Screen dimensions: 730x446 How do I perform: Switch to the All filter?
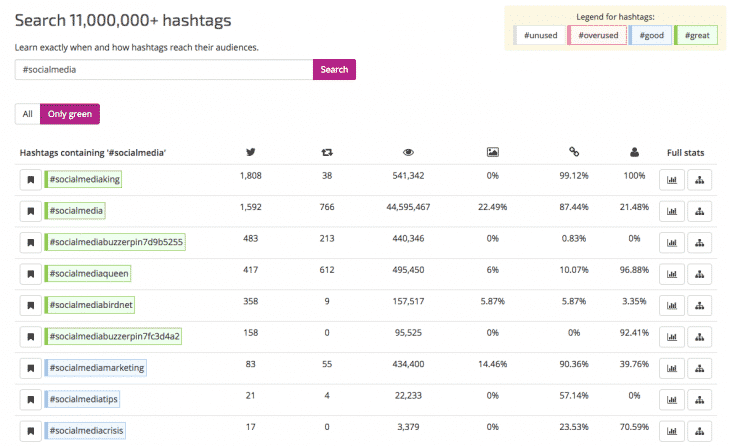pos(27,114)
